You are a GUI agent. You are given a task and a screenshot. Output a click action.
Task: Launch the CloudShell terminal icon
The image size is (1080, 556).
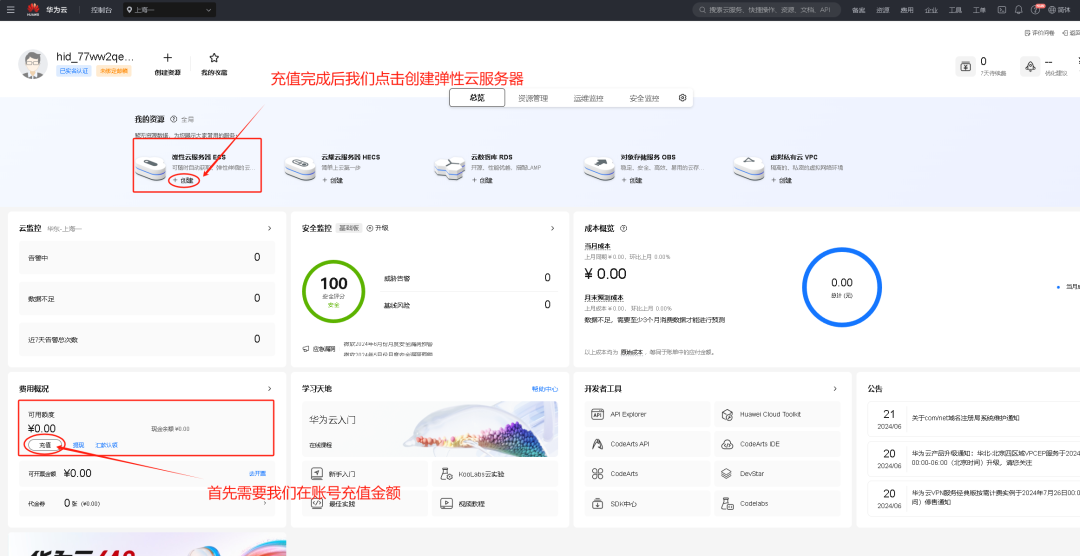point(1001,10)
